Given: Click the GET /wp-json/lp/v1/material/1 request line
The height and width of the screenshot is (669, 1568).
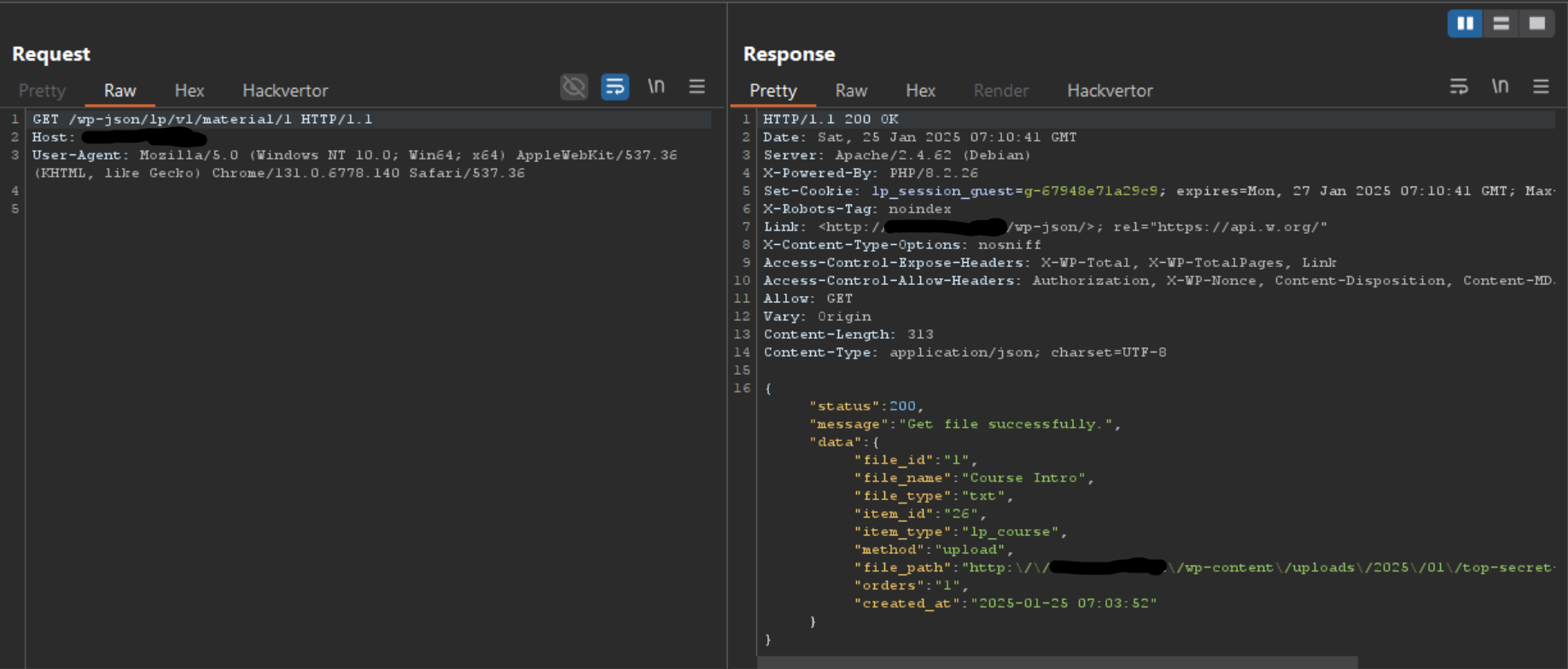Looking at the screenshot, I should [x=202, y=119].
